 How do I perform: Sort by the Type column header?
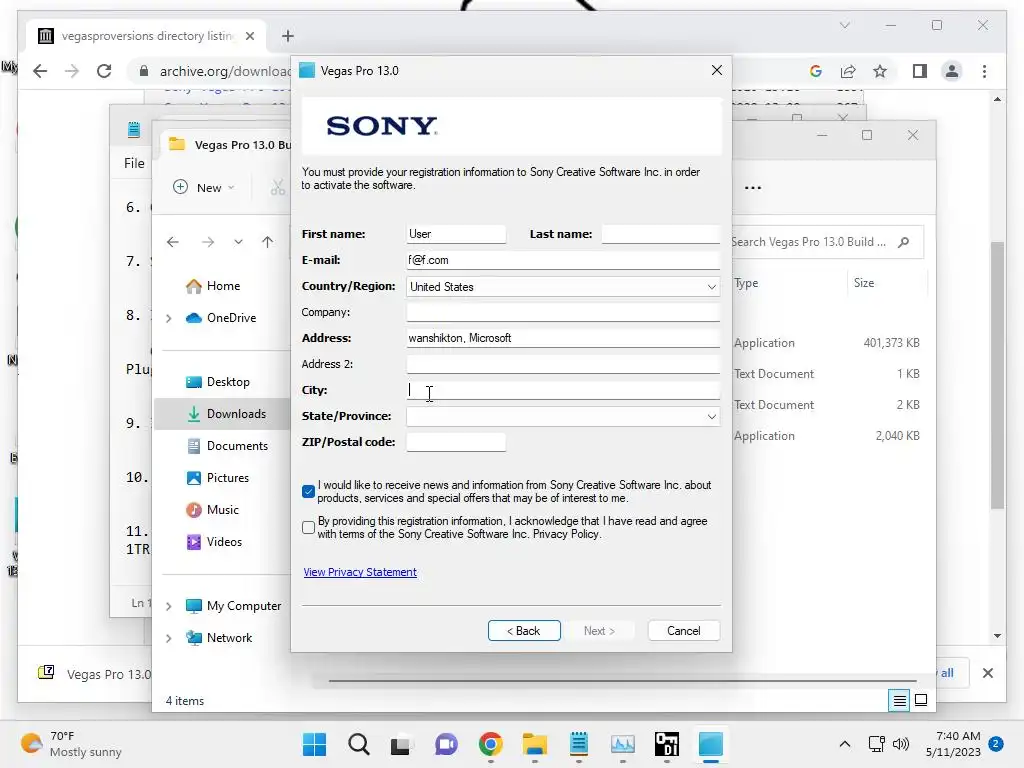[x=746, y=283]
